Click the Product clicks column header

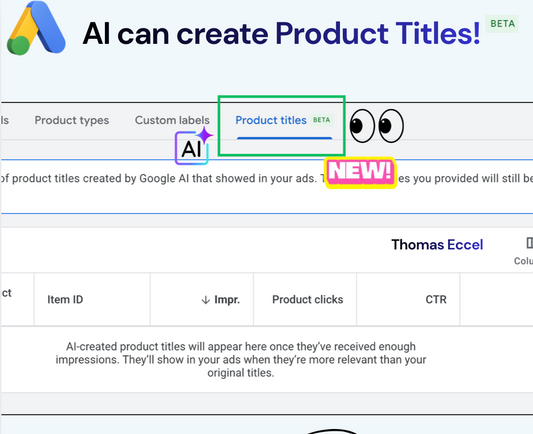(x=308, y=299)
